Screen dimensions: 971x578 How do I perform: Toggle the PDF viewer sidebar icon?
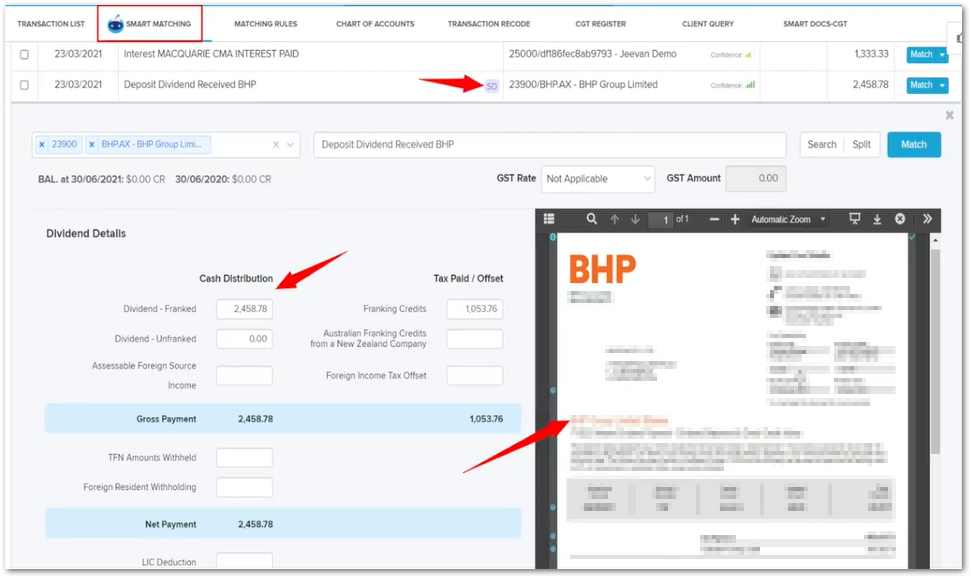(547, 219)
